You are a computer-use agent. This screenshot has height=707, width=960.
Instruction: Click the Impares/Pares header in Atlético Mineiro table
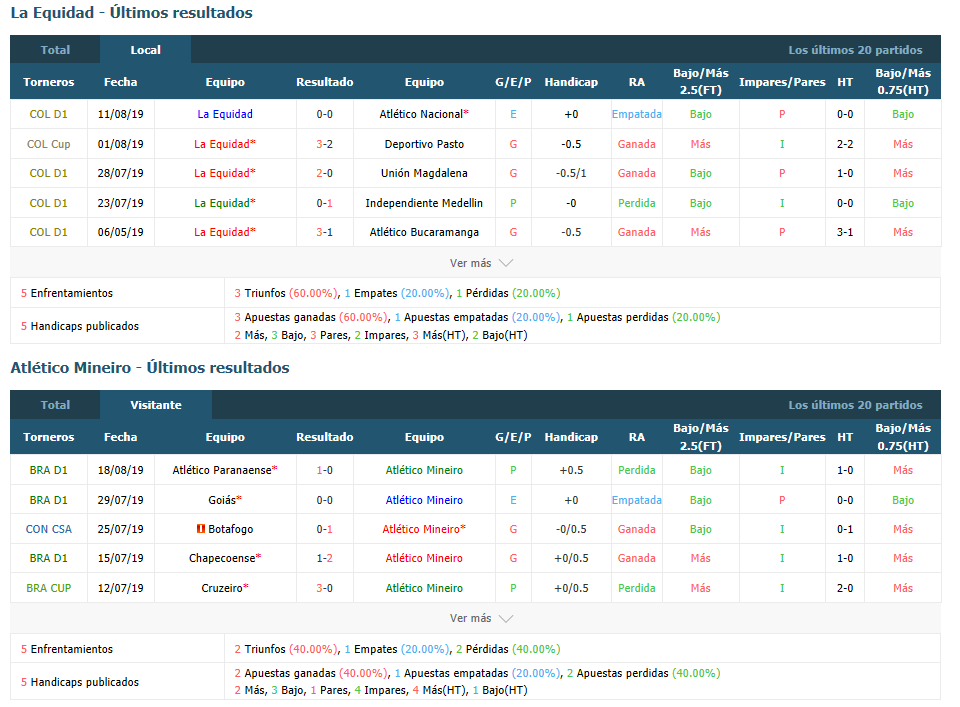point(782,436)
